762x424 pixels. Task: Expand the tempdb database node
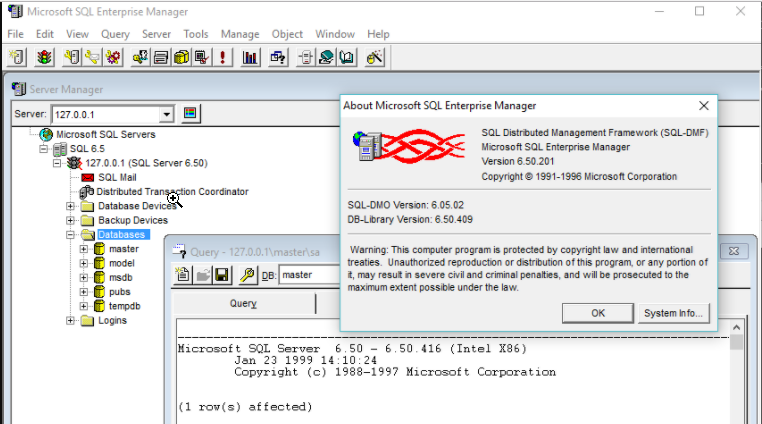click(x=84, y=306)
